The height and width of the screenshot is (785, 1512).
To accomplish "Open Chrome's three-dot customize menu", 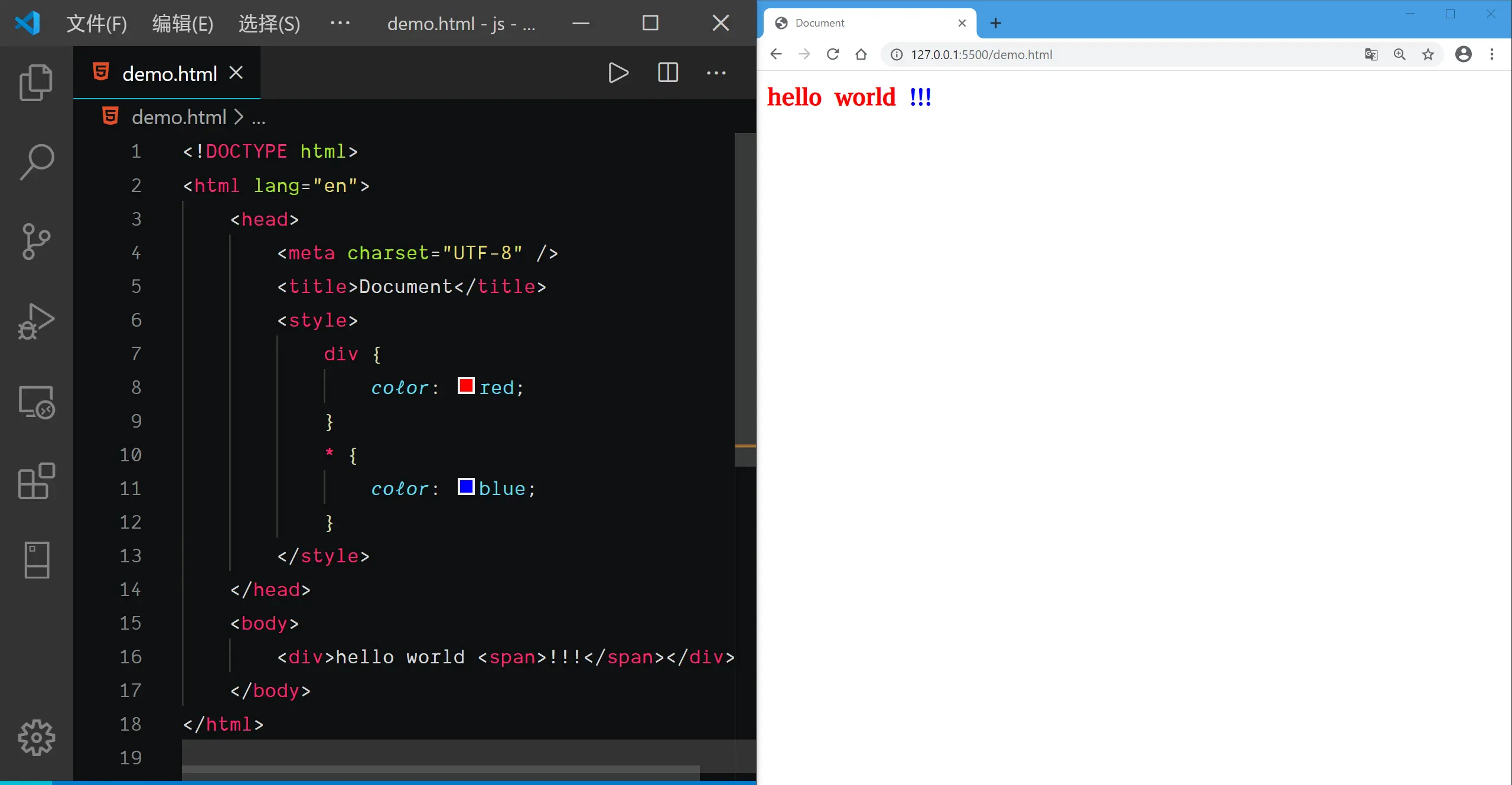I will (x=1491, y=55).
